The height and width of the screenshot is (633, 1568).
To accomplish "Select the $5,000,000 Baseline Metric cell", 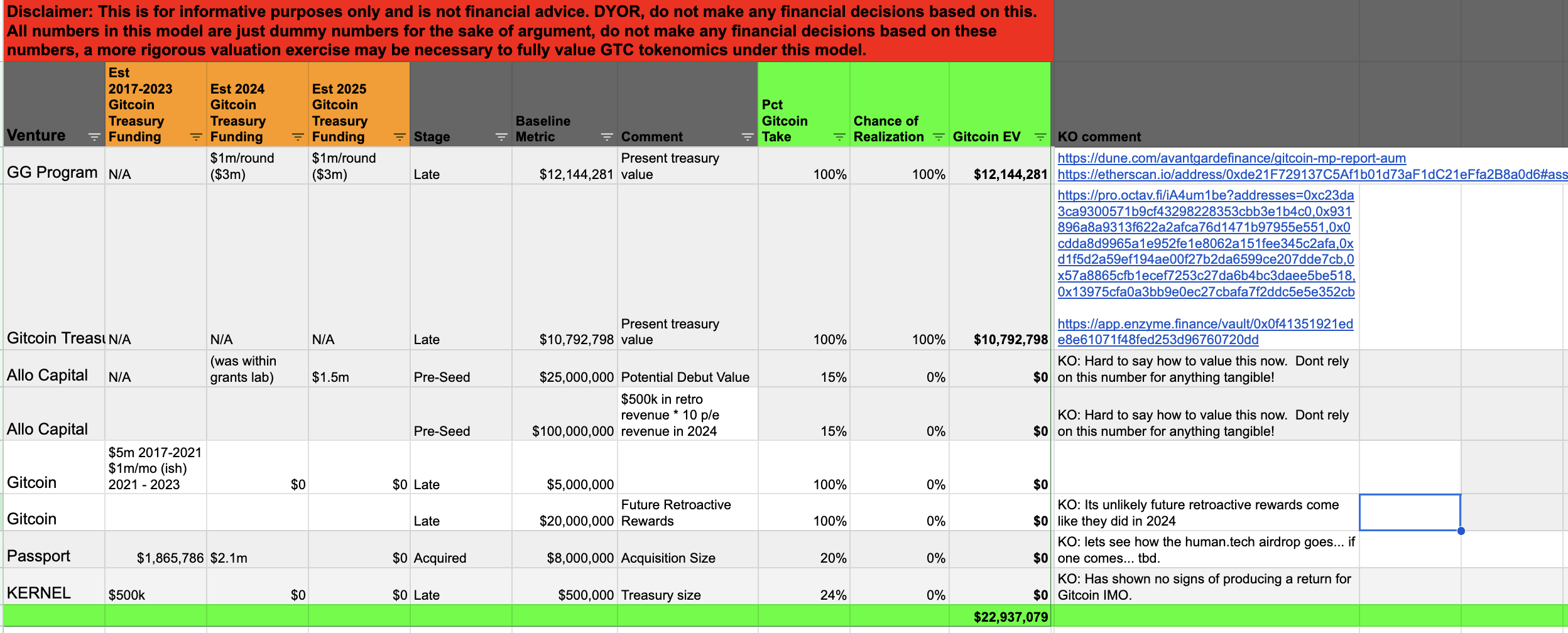I will click(565, 467).
